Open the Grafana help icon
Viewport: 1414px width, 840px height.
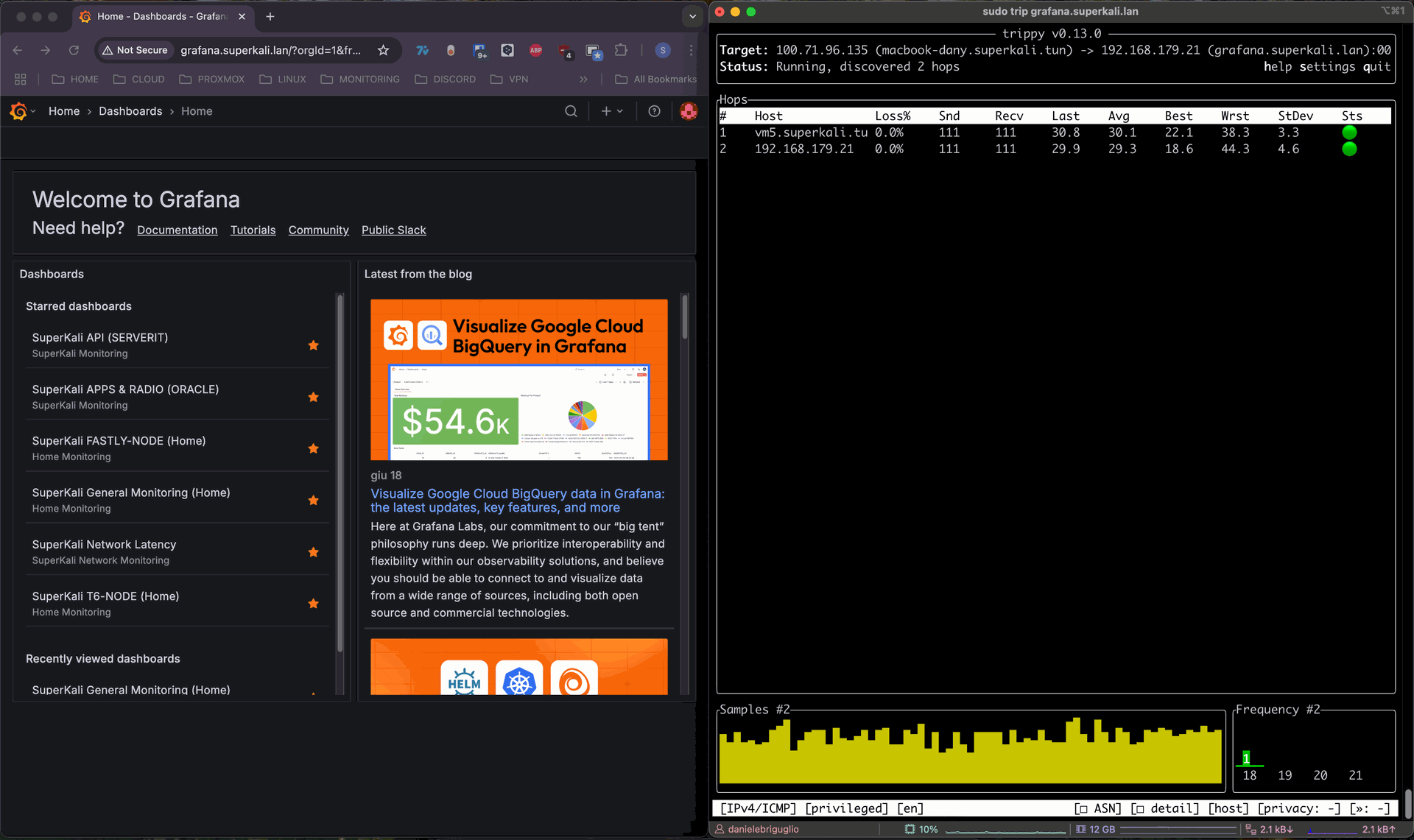pyautogui.click(x=655, y=111)
